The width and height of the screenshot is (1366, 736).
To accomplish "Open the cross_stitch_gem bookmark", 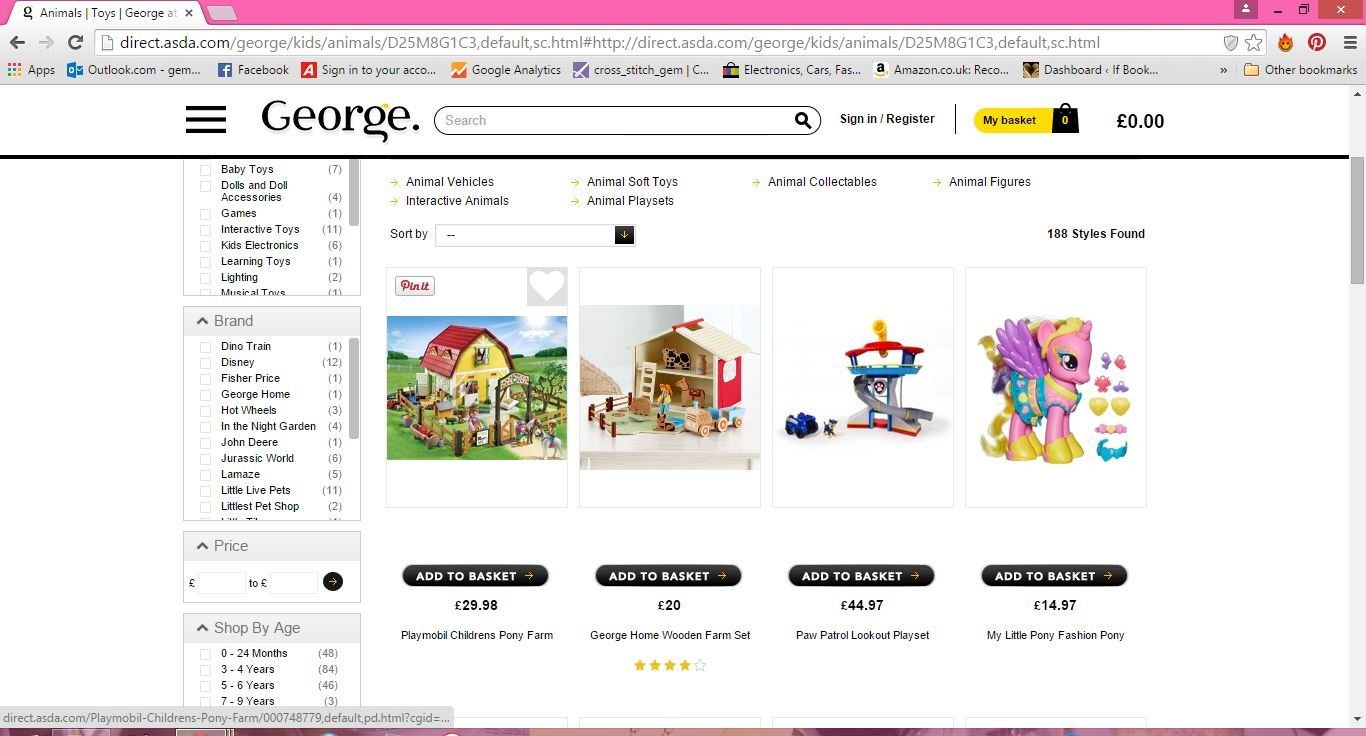I will [641, 70].
